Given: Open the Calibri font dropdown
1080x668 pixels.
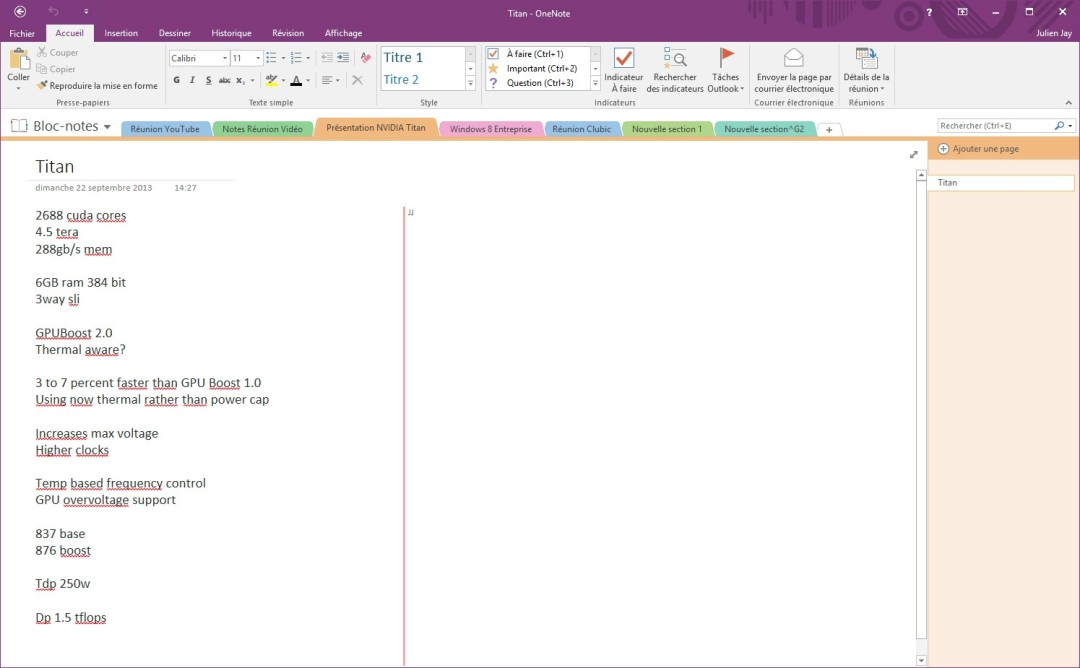Looking at the screenshot, I should tap(226, 57).
